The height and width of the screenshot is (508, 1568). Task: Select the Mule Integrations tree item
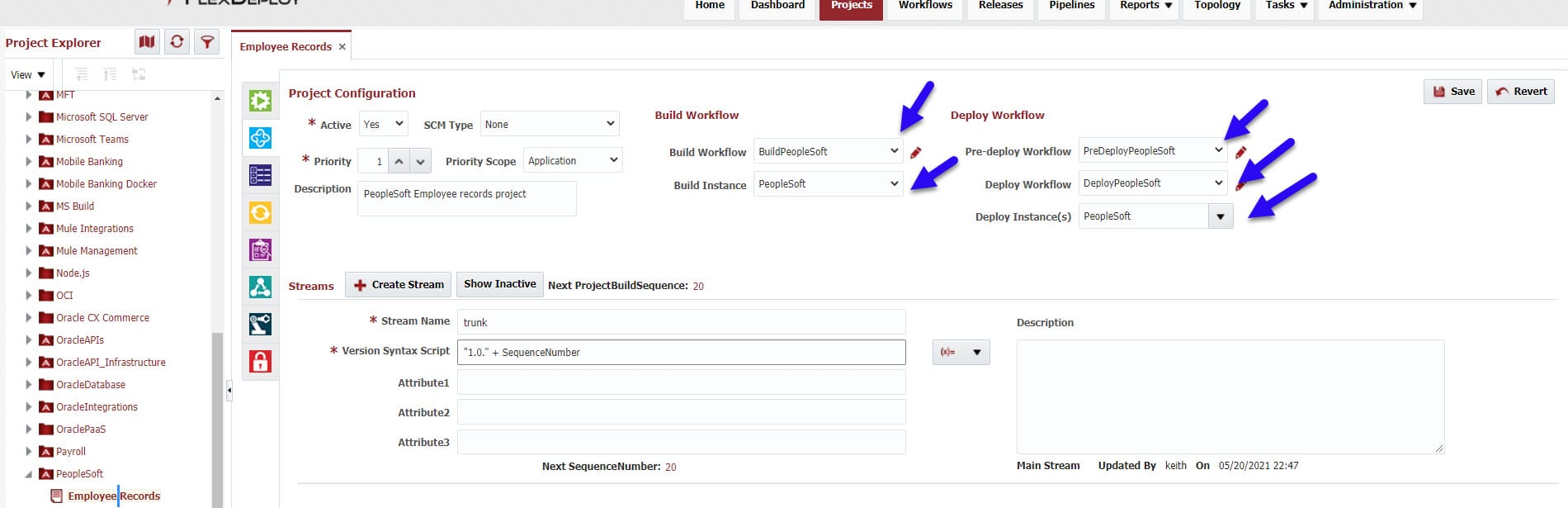click(95, 228)
